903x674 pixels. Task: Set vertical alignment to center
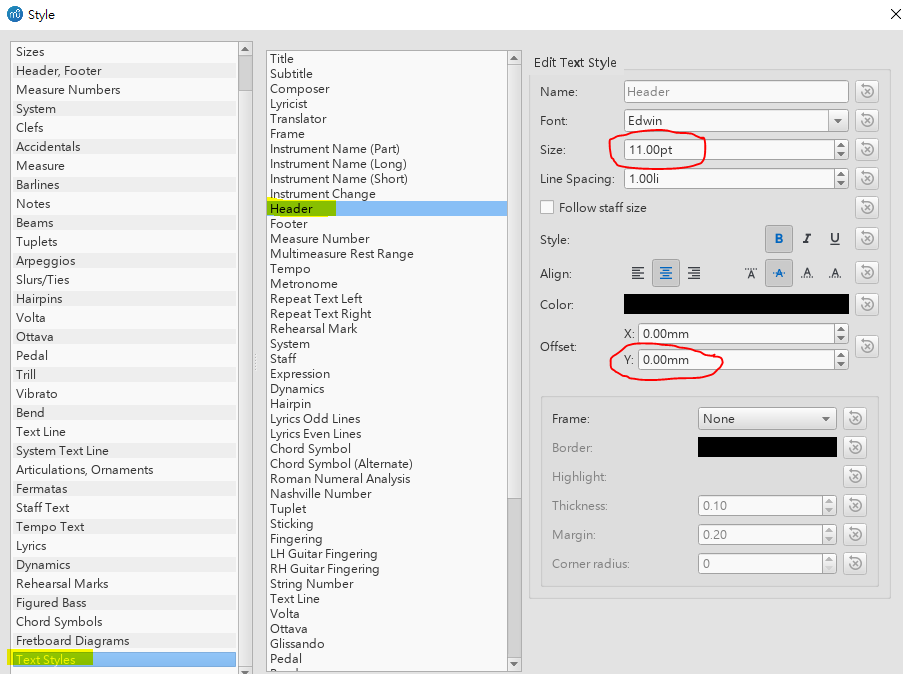pyautogui.click(x=779, y=273)
